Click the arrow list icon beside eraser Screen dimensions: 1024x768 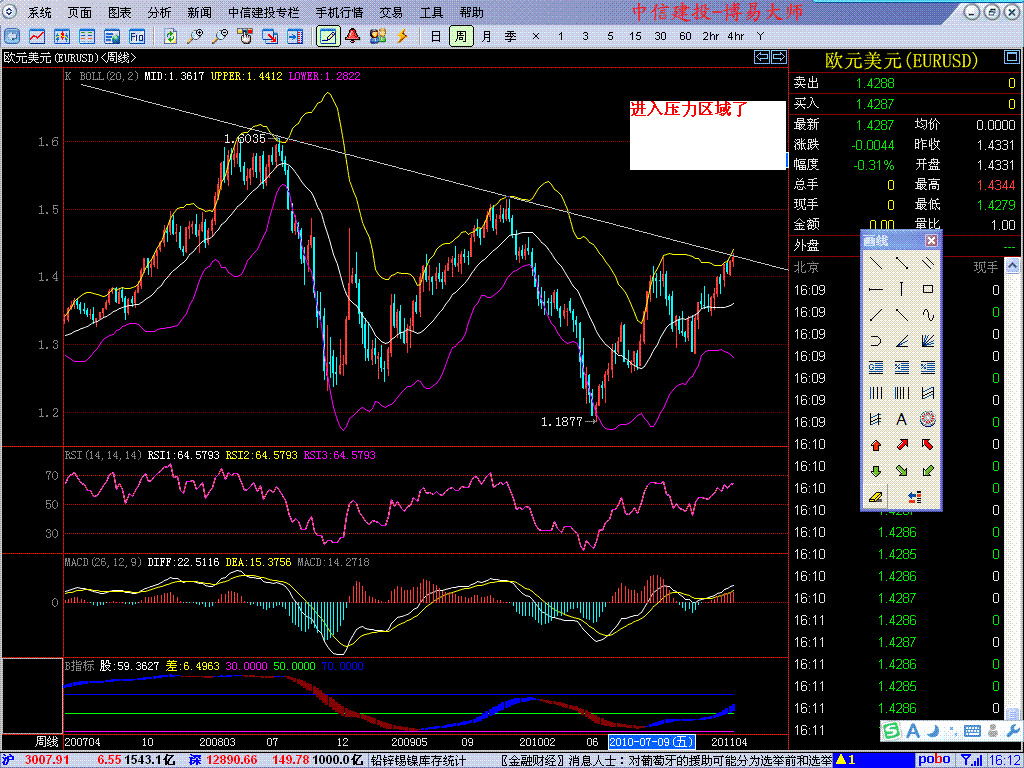[915, 498]
